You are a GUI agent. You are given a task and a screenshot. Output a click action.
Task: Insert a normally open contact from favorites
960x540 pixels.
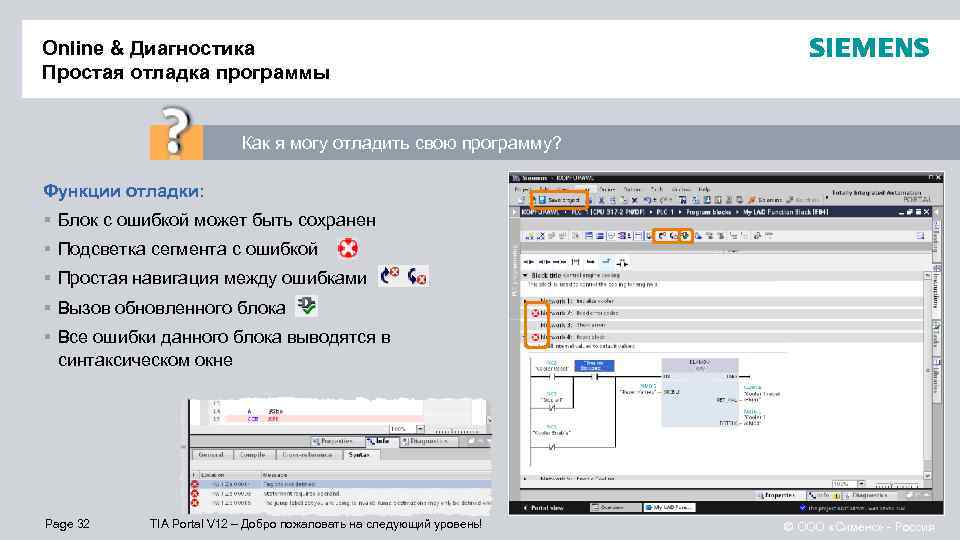pyautogui.click(x=529, y=261)
